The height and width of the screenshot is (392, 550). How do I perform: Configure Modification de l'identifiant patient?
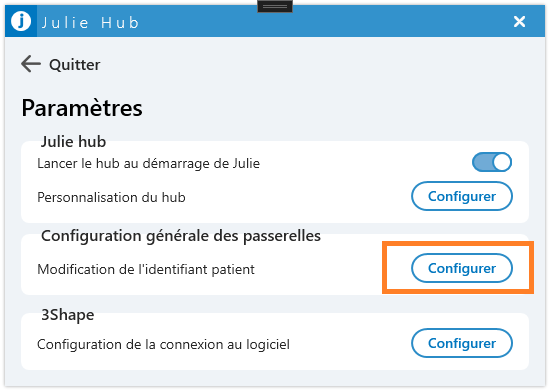coord(462,268)
